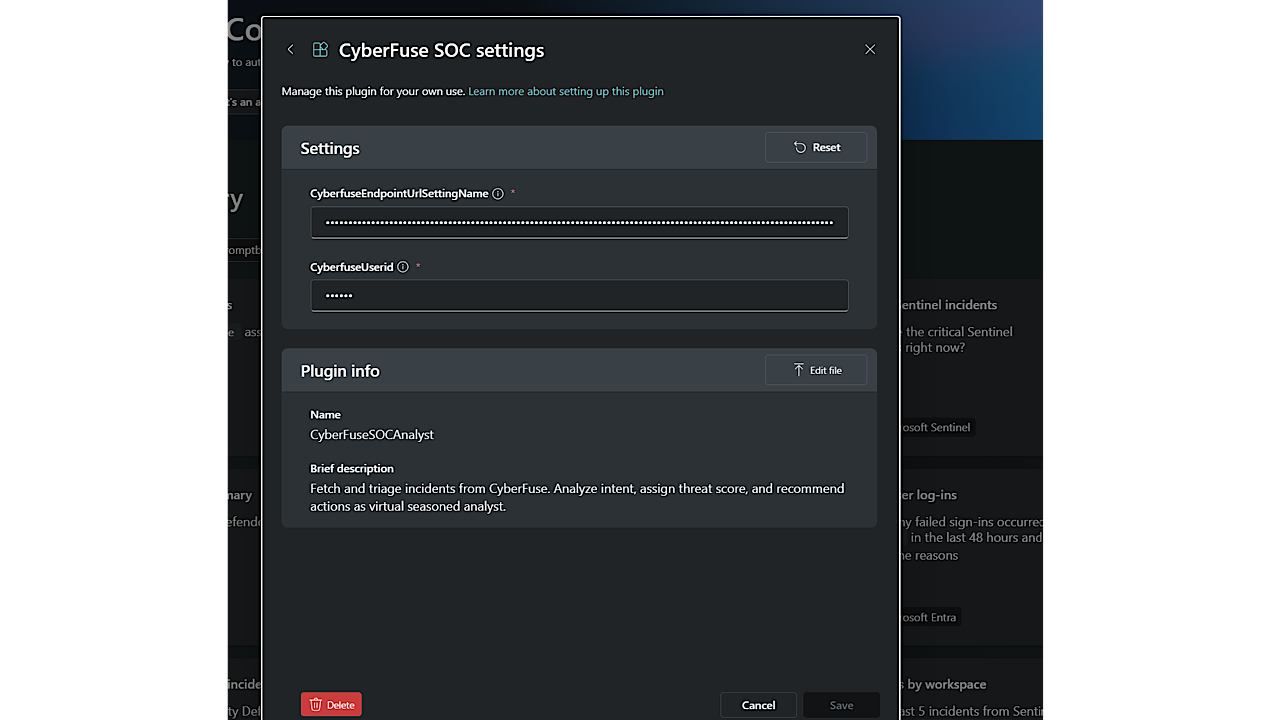
Task: Click the CyberfuseUserid label
Action: 352,267
